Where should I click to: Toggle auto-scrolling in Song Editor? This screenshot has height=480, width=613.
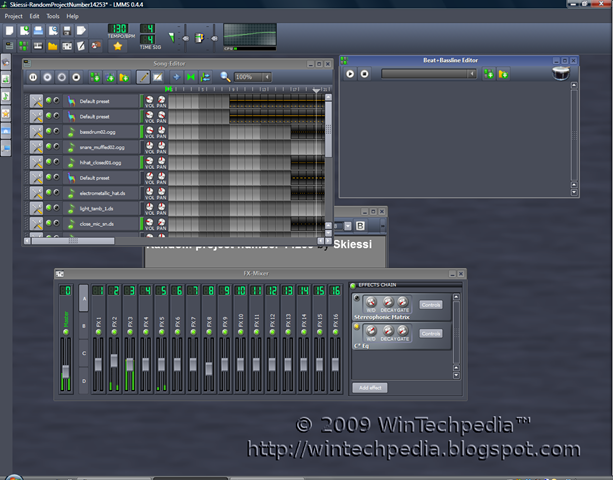point(176,77)
